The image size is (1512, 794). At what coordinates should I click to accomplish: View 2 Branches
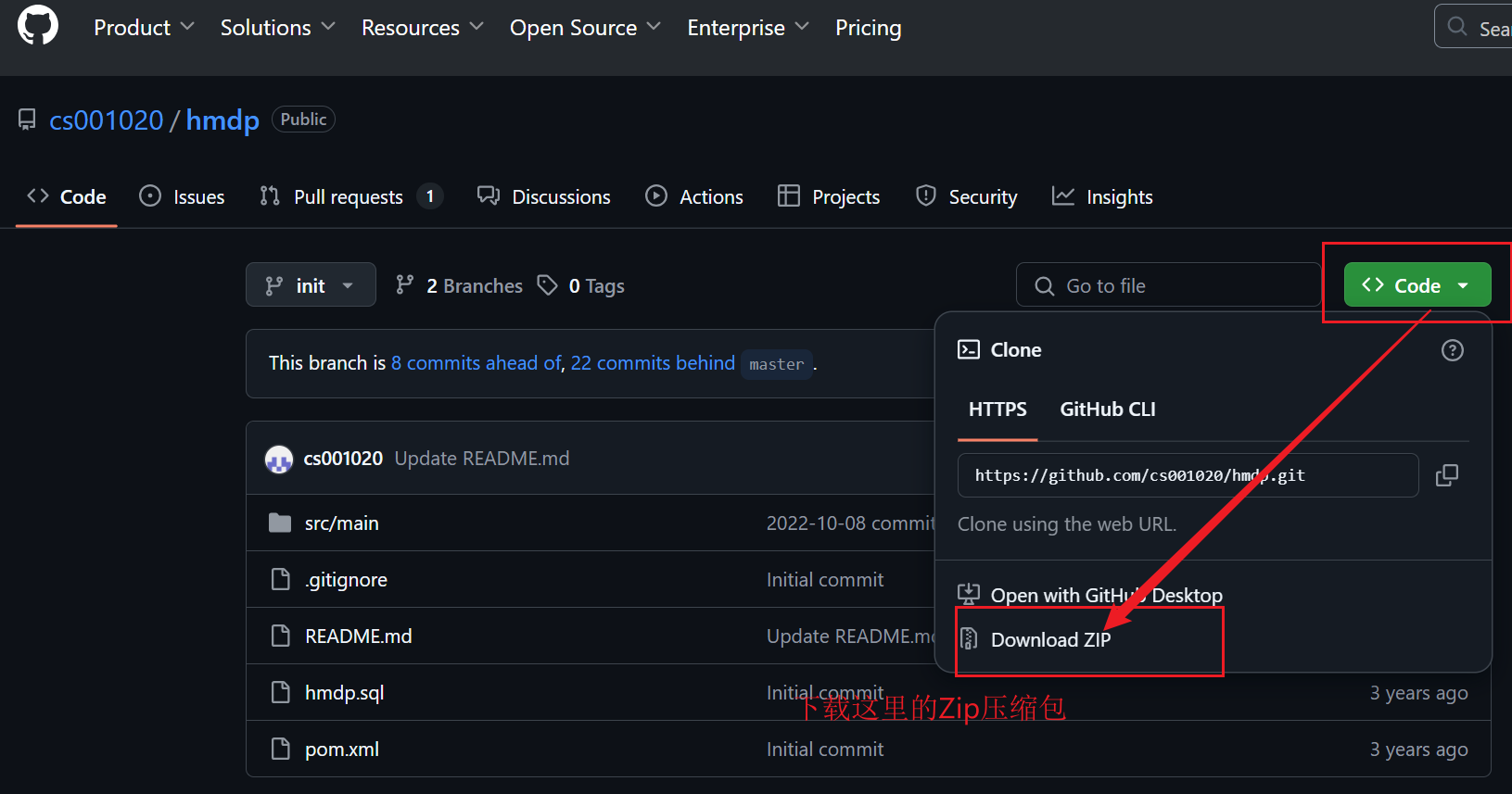(x=459, y=285)
